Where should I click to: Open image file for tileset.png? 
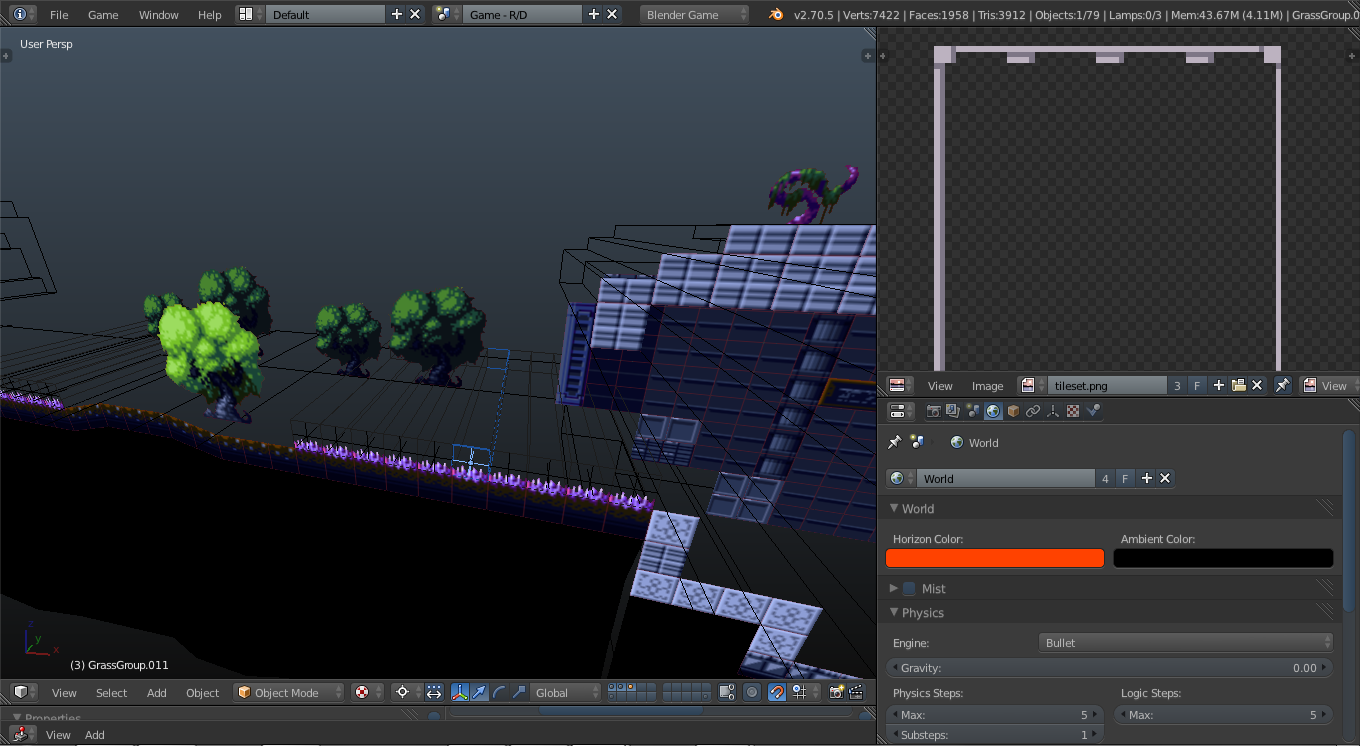[x=1239, y=386]
